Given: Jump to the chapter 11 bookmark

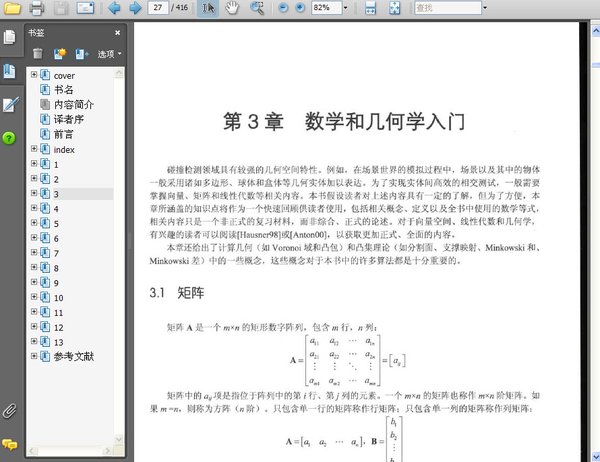Looking at the screenshot, I should (x=59, y=313).
